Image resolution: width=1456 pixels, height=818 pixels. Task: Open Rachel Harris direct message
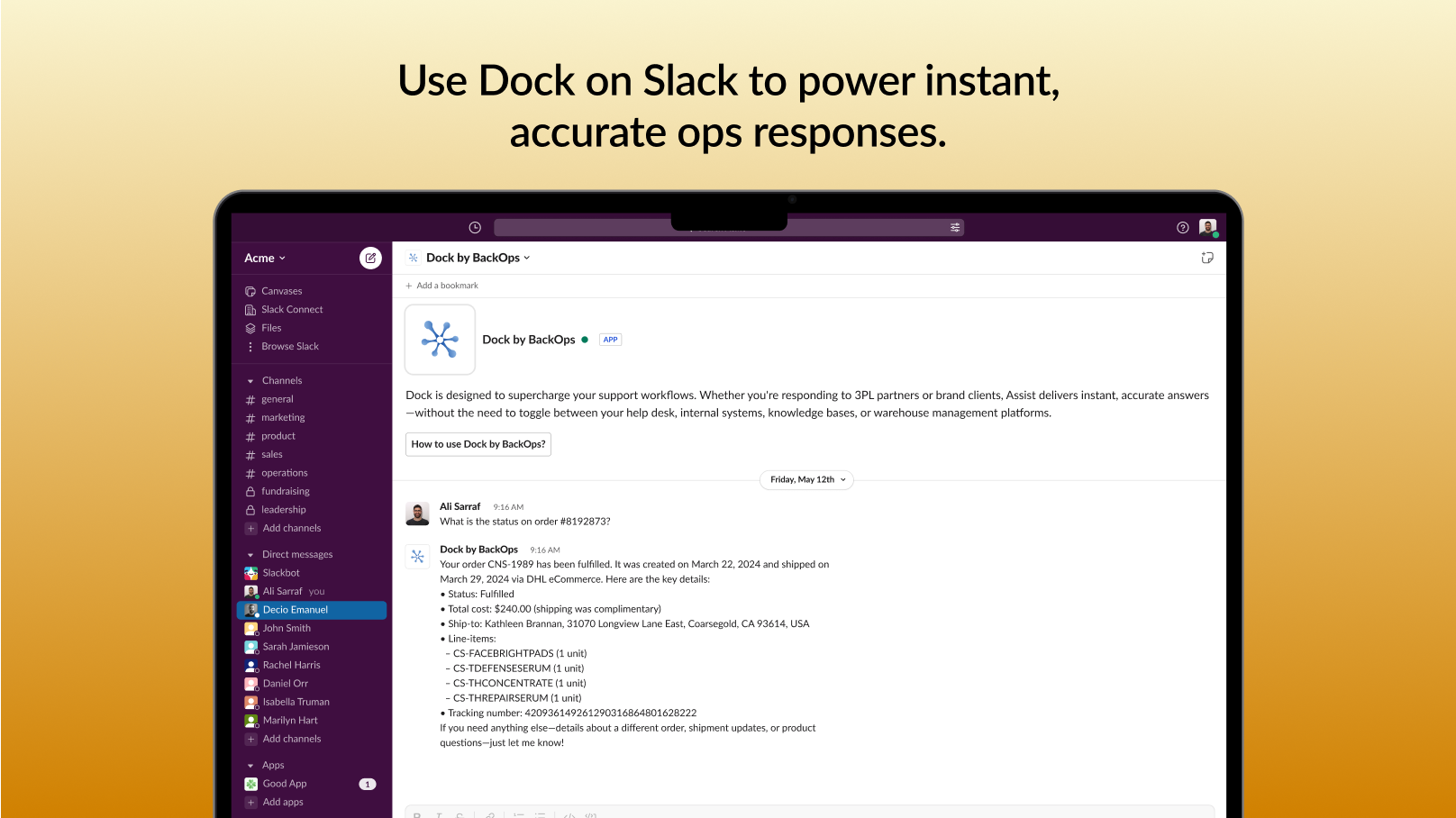pos(291,666)
